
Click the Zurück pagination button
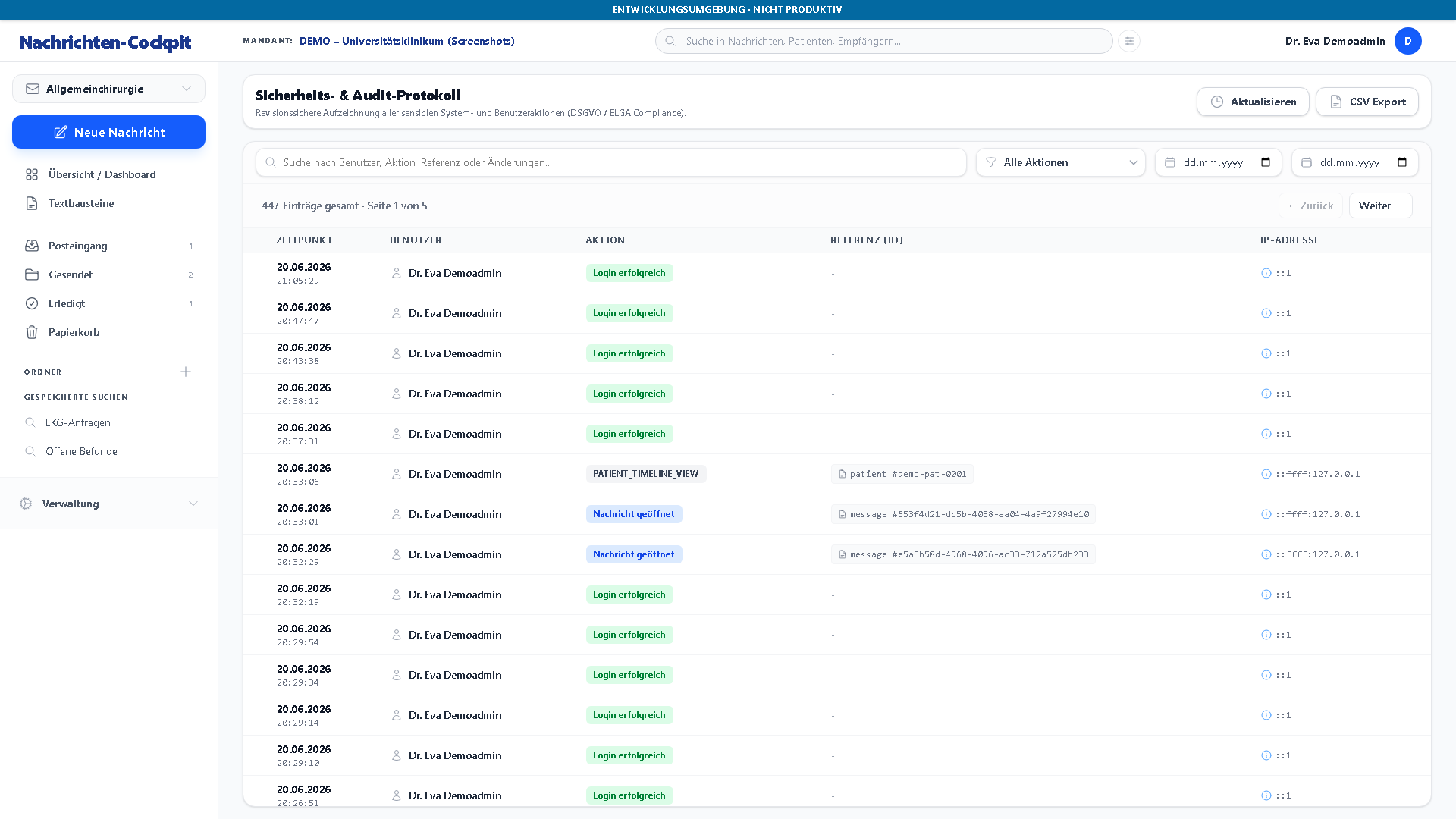(1310, 206)
